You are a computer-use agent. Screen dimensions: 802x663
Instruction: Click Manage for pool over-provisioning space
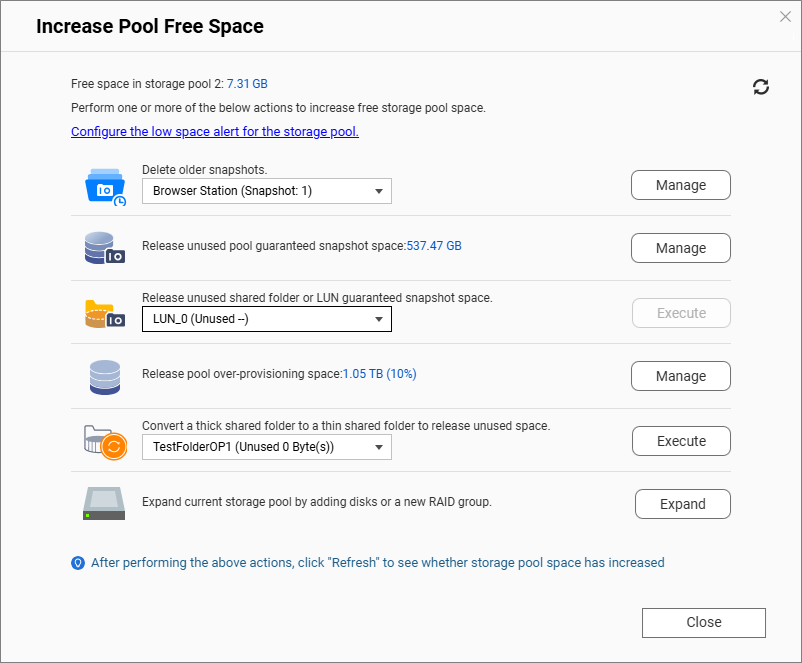(681, 376)
